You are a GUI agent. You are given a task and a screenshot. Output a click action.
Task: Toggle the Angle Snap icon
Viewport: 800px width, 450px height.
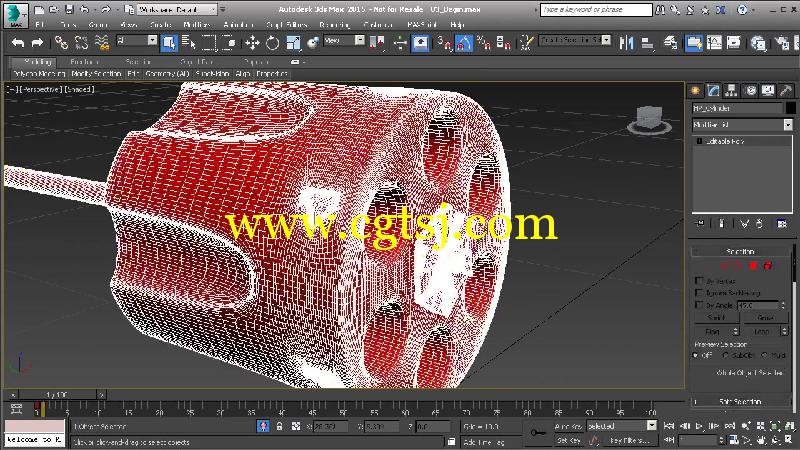464,43
